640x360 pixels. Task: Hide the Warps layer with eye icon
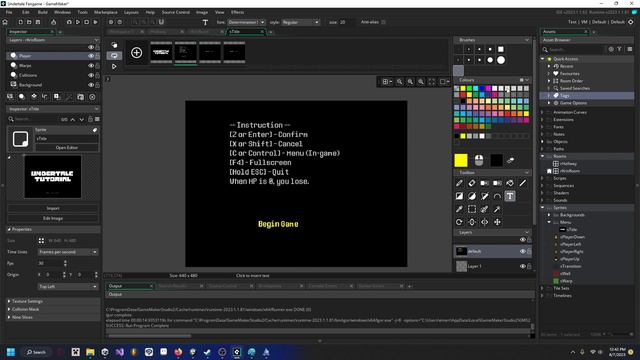tap(91, 66)
